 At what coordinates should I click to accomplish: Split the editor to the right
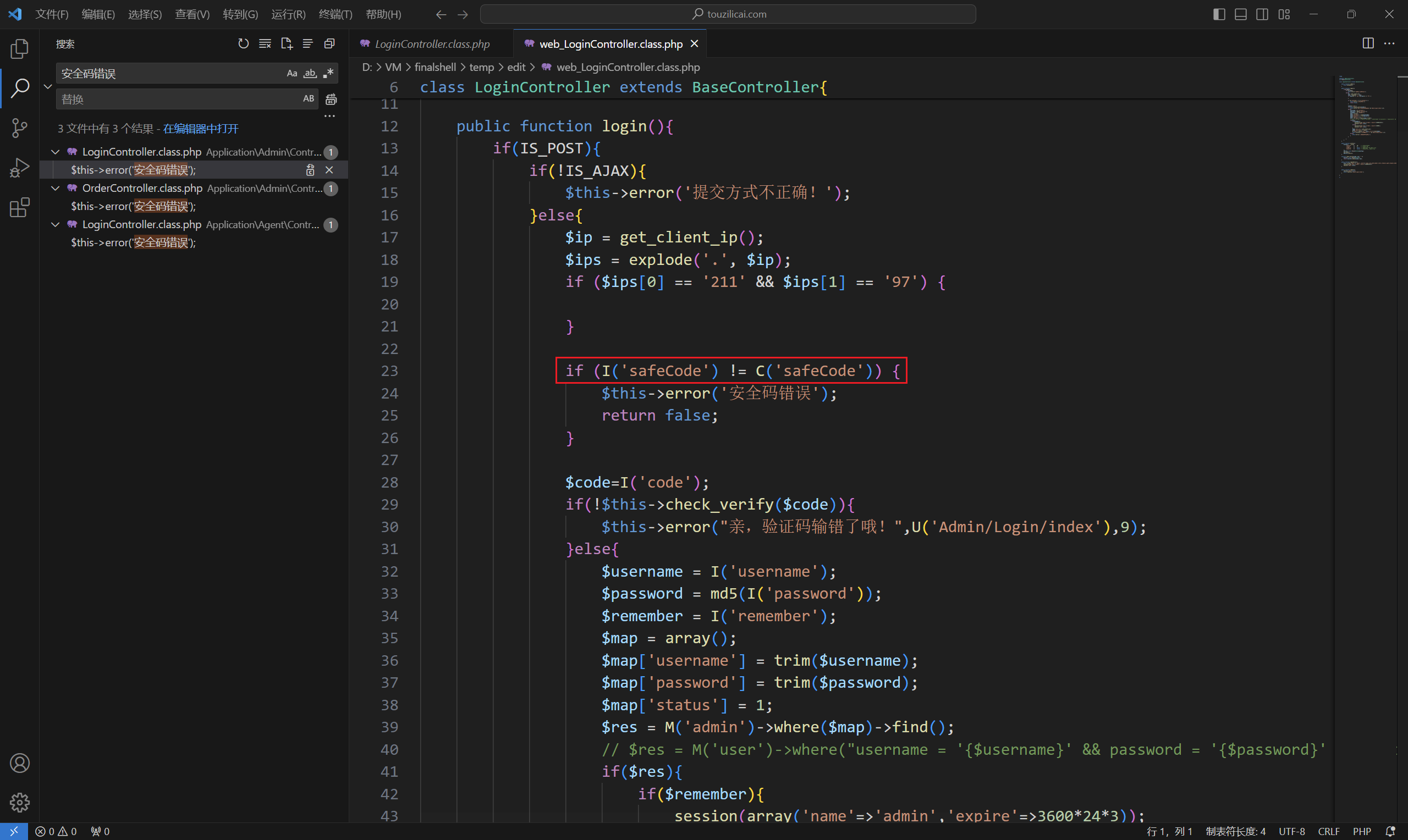pyautogui.click(x=1368, y=43)
